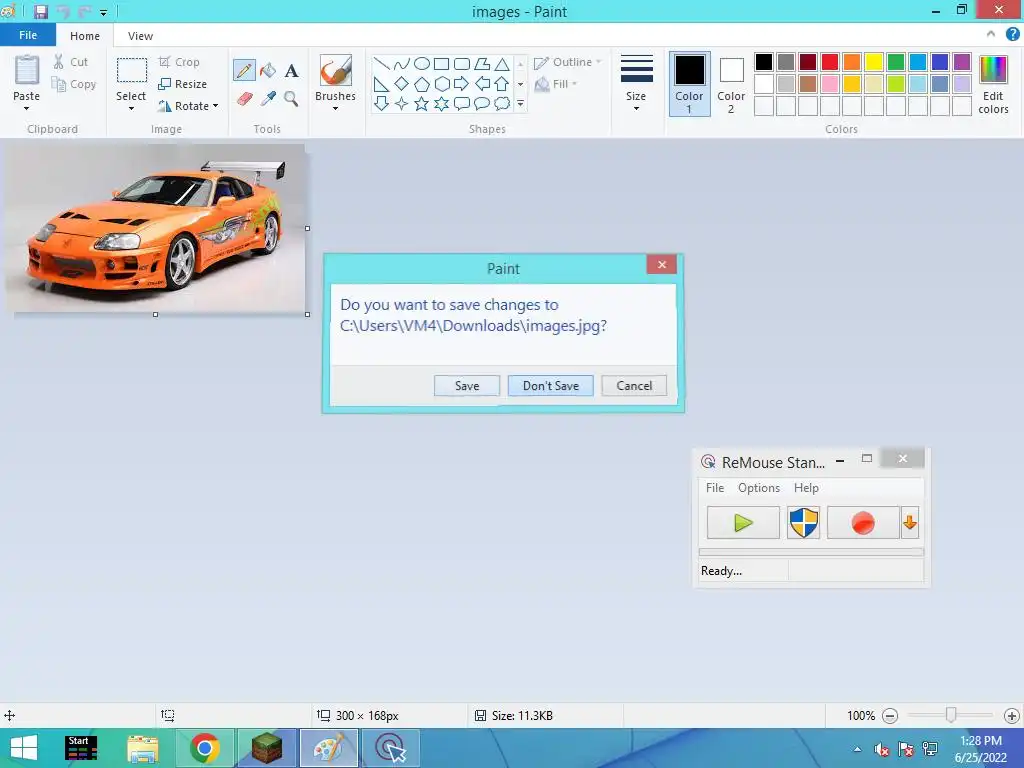
Task: Choose the Triangle shape
Action: point(502,63)
